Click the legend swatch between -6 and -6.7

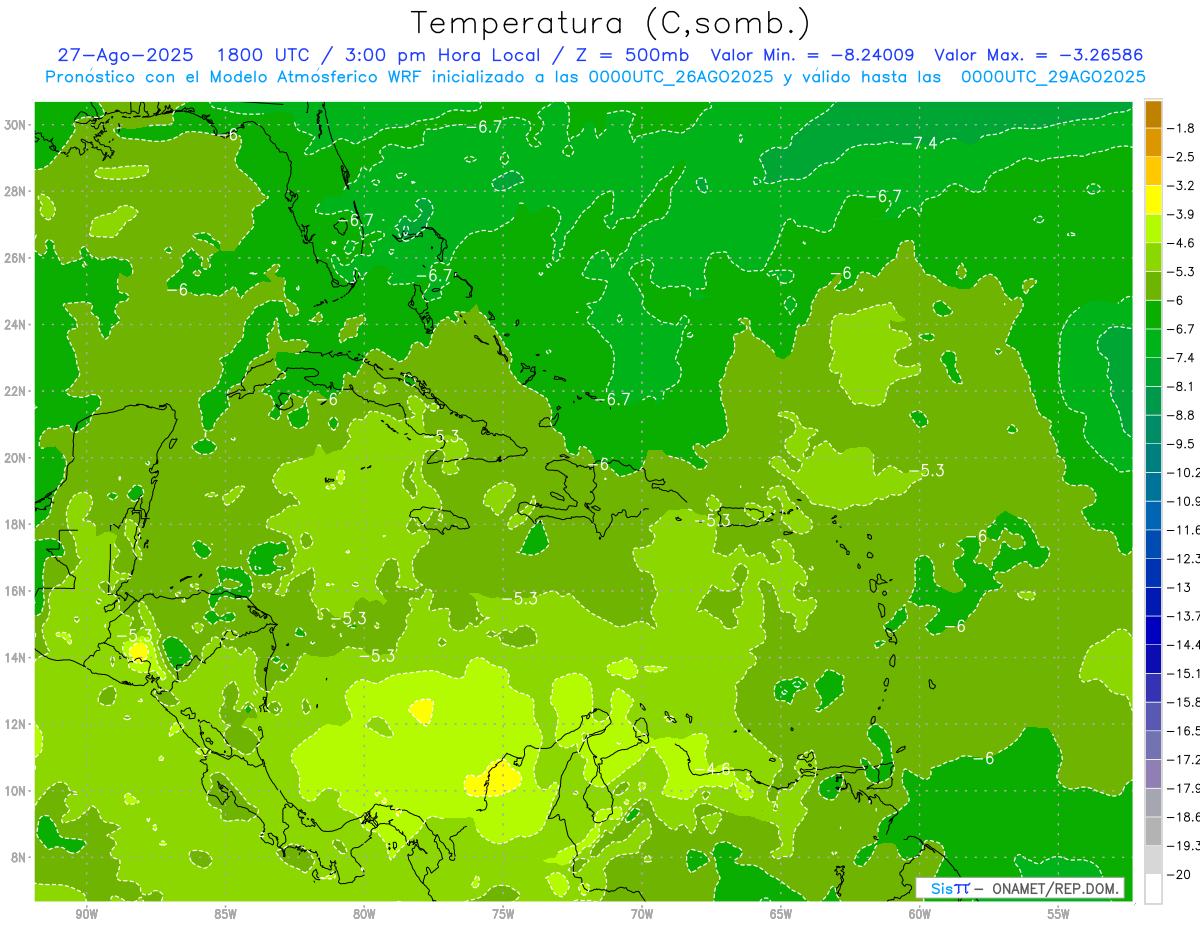pyautogui.click(x=1153, y=314)
